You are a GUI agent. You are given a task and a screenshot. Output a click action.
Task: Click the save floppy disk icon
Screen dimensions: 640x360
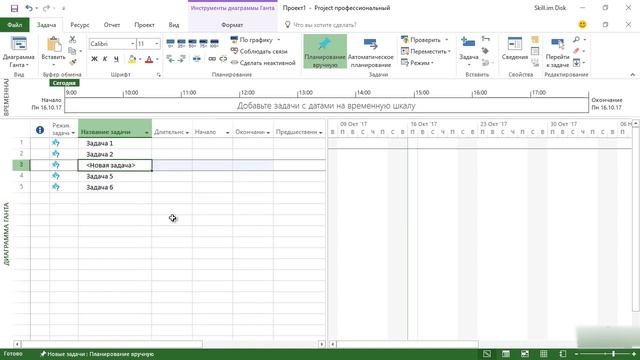pos(14,8)
